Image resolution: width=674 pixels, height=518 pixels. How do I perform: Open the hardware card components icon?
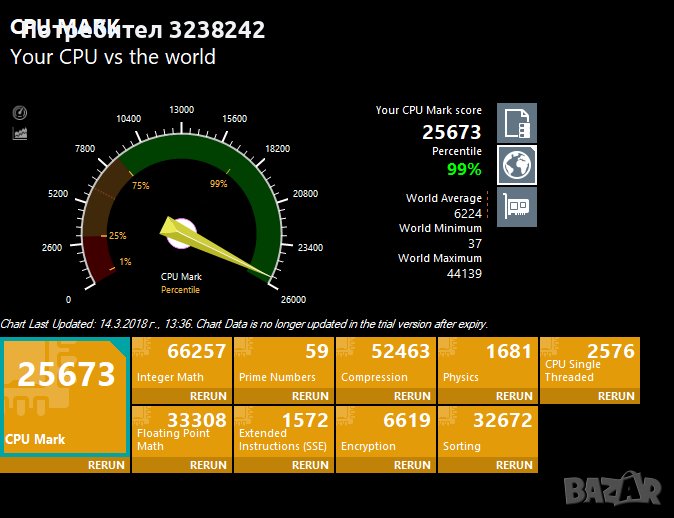517,207
